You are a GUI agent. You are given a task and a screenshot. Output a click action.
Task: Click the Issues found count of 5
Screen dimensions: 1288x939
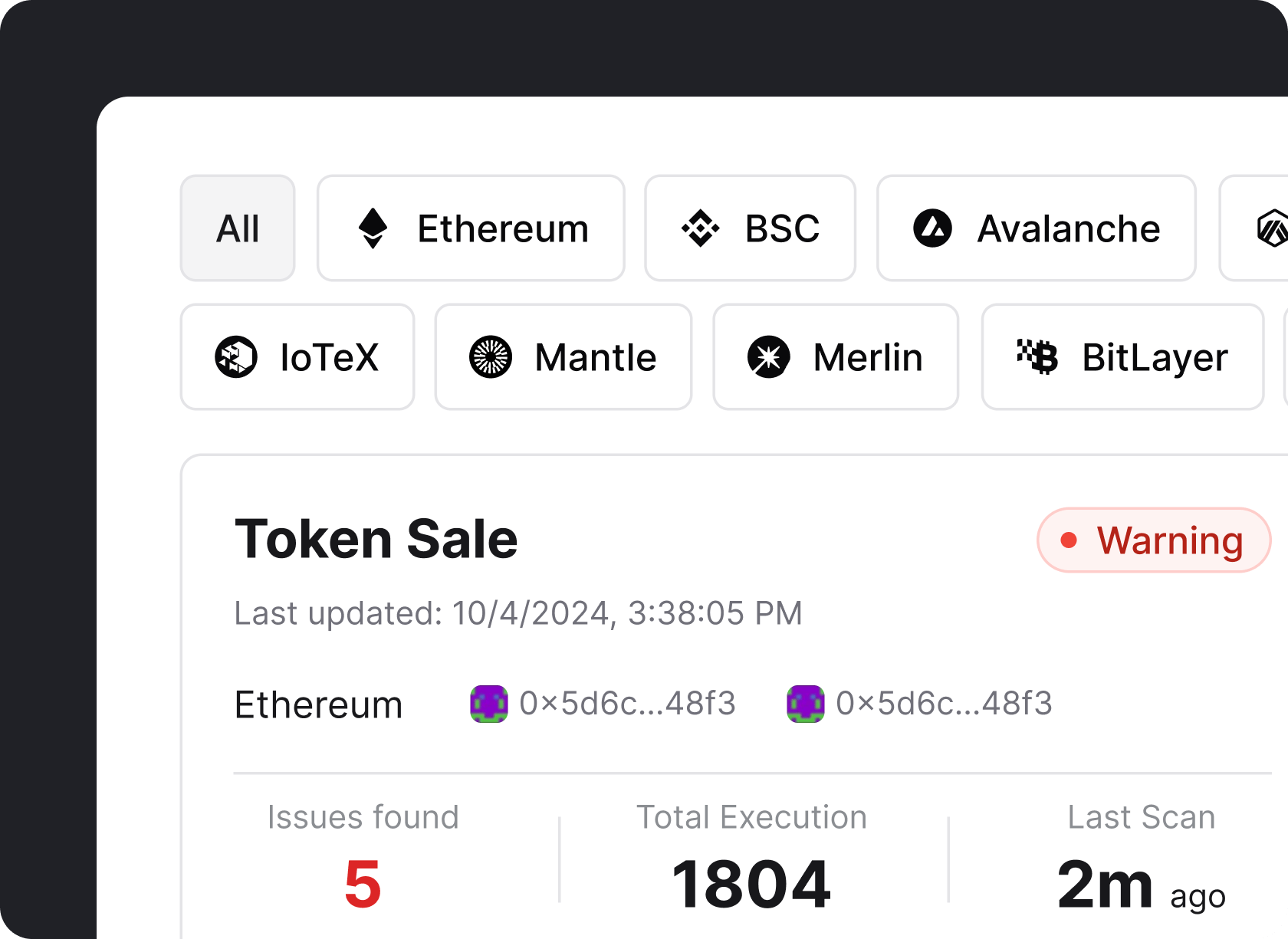(363, 883)
